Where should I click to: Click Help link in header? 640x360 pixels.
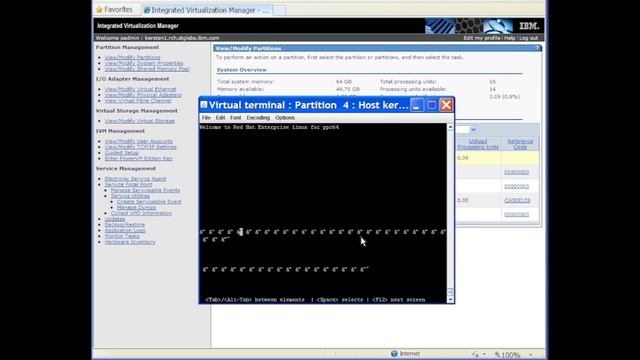click(509, 38)
